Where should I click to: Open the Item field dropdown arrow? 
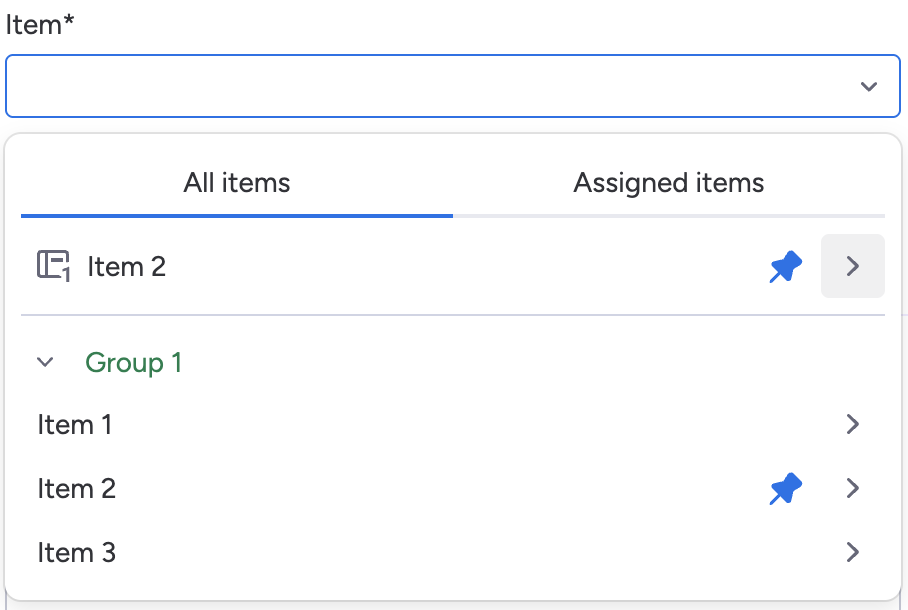coord(868,87)
